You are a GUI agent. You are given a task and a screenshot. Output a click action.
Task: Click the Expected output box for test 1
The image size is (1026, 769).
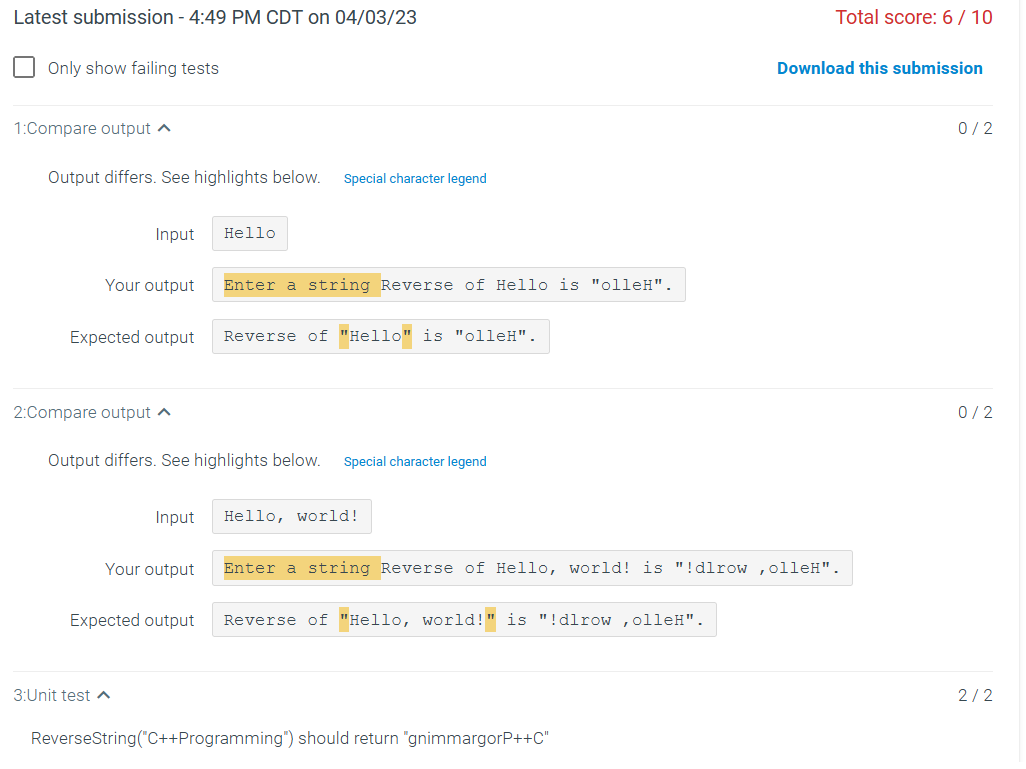click(x=380, y=336)
